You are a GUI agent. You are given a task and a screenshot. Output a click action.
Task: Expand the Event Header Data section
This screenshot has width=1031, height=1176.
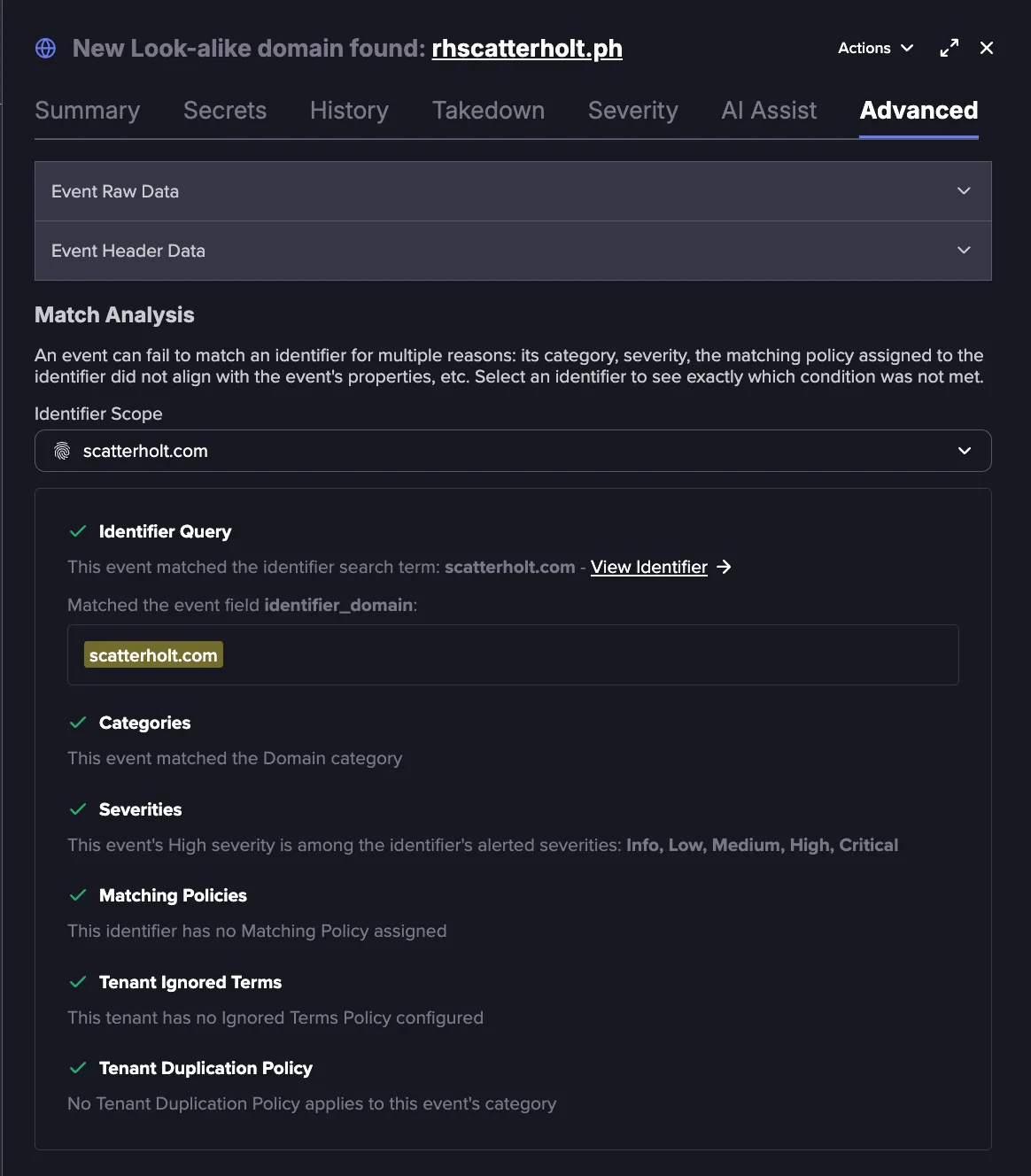513,251
